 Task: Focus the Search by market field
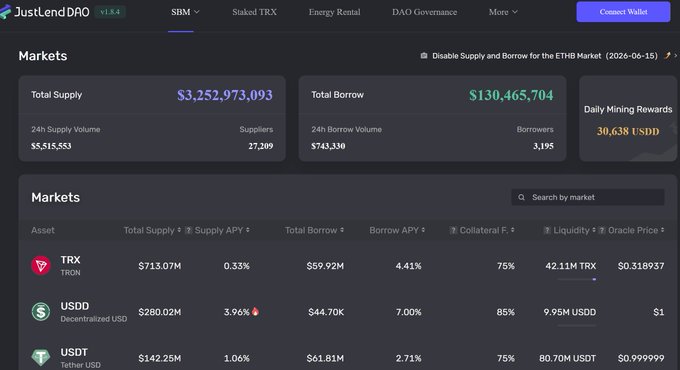pos(588,197)
